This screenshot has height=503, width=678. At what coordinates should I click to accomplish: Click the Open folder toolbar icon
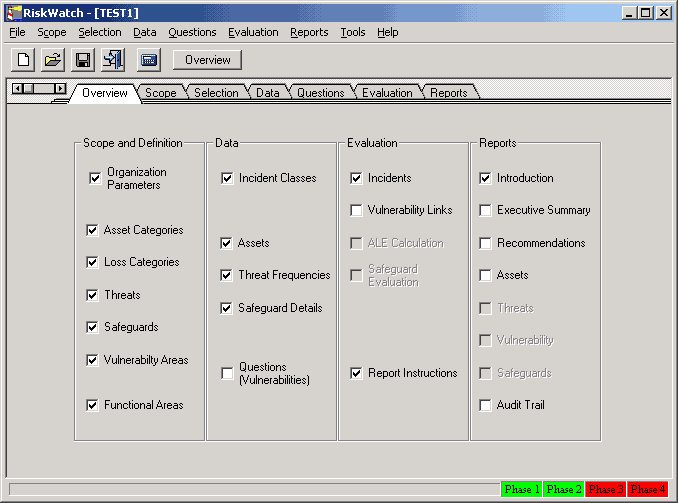coord(53,60)
